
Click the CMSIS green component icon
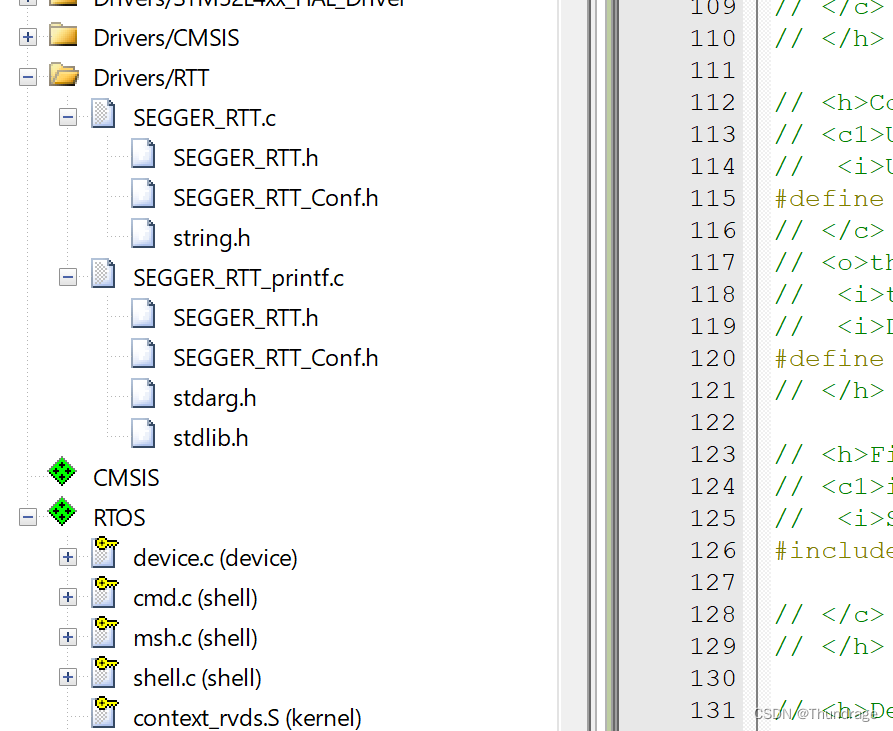(62, 471)
